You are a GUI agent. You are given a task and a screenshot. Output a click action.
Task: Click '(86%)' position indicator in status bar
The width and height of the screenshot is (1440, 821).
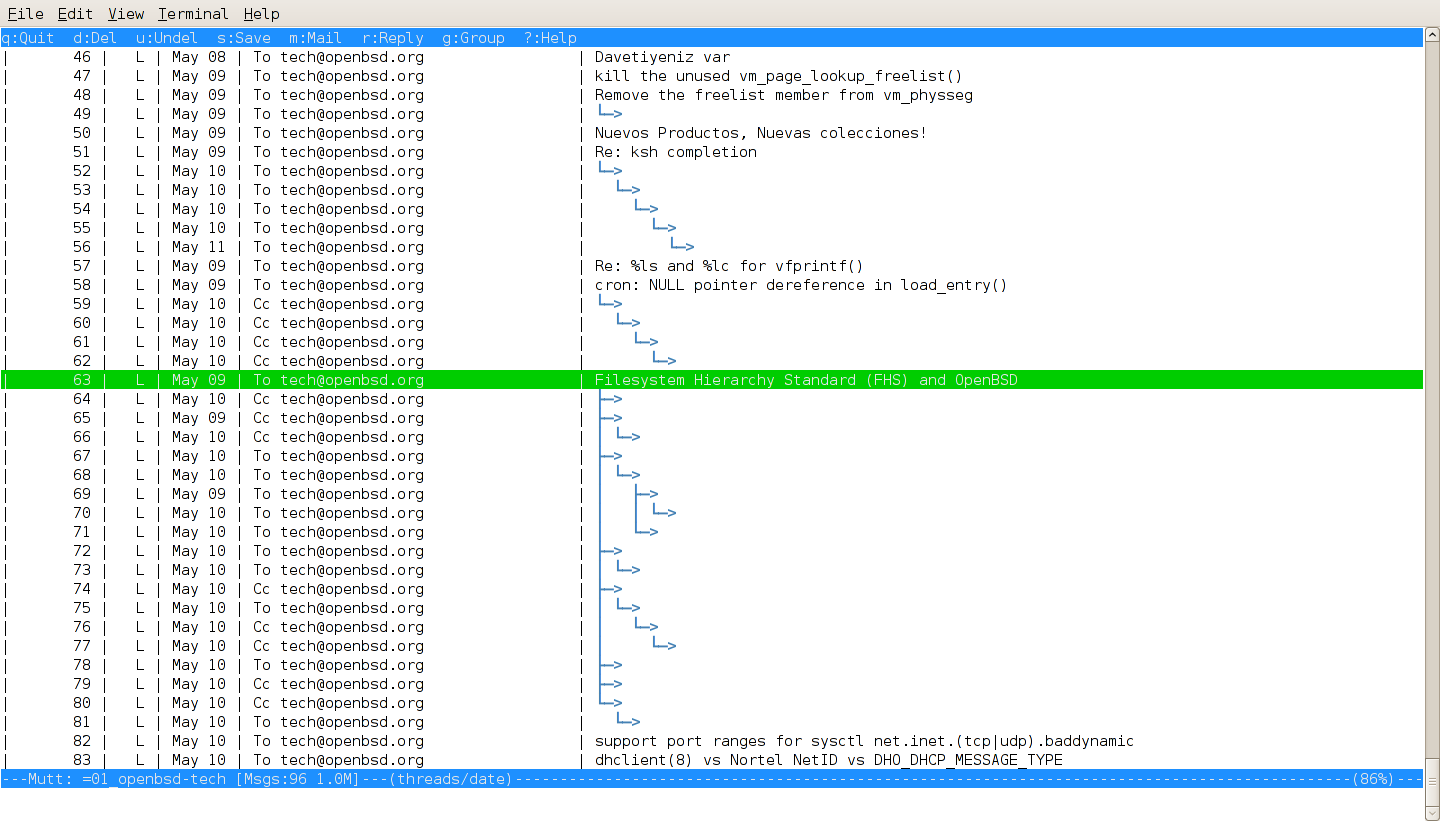[1374, 779]
